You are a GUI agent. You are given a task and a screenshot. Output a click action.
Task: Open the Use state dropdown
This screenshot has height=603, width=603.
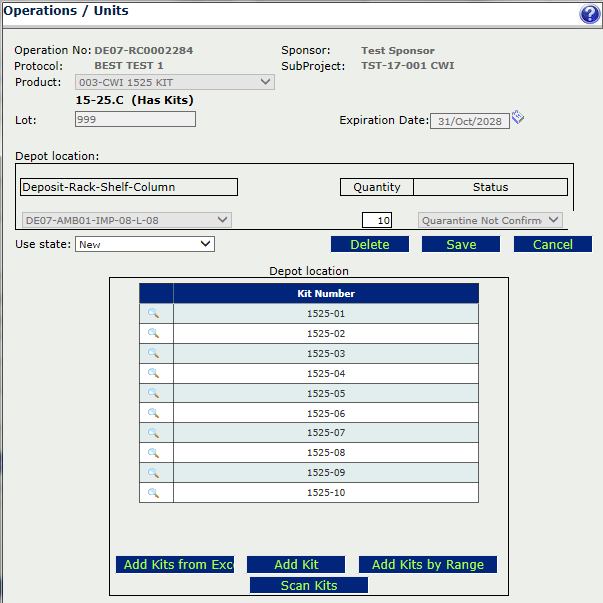(145, 244)
